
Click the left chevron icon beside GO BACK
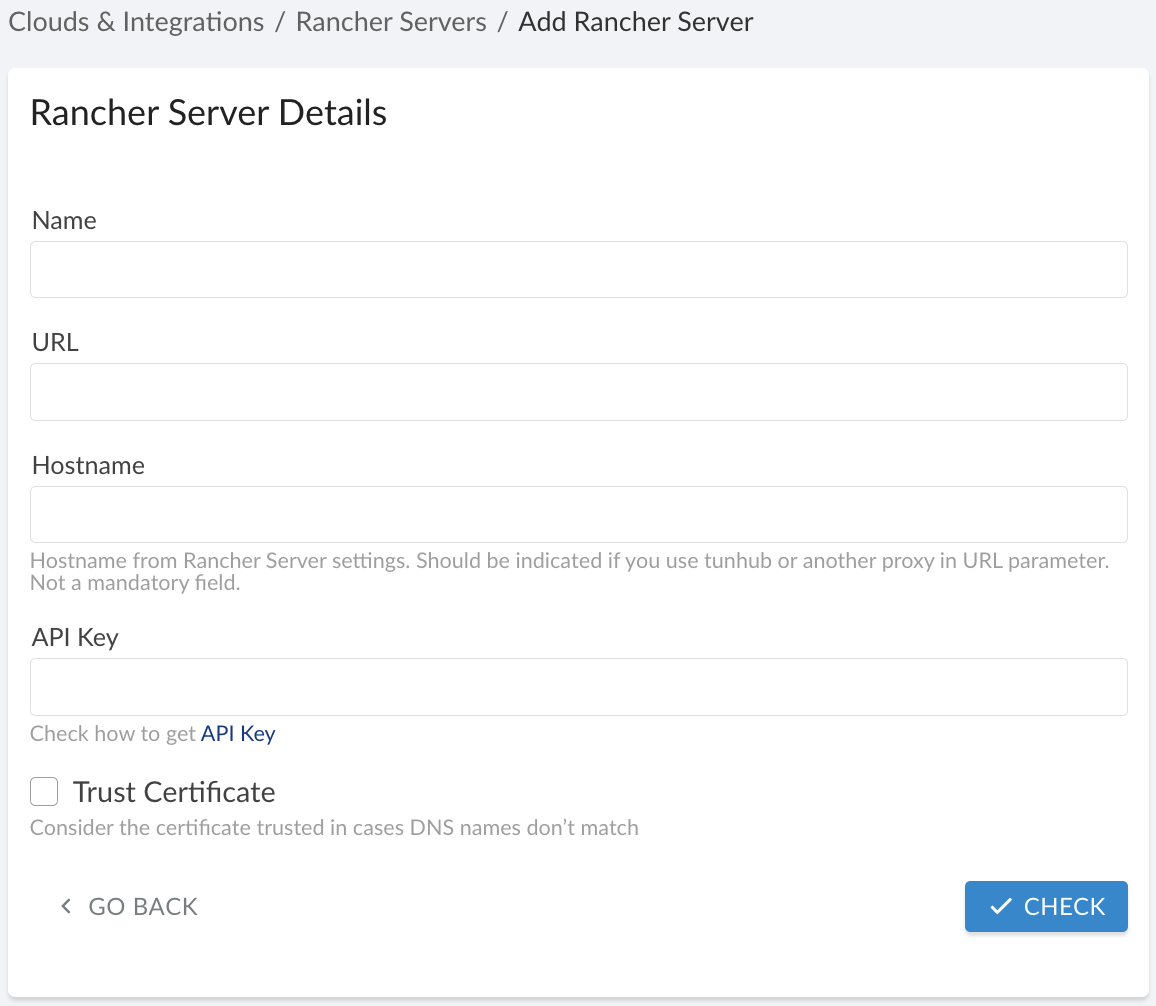(x=65, y=906)
